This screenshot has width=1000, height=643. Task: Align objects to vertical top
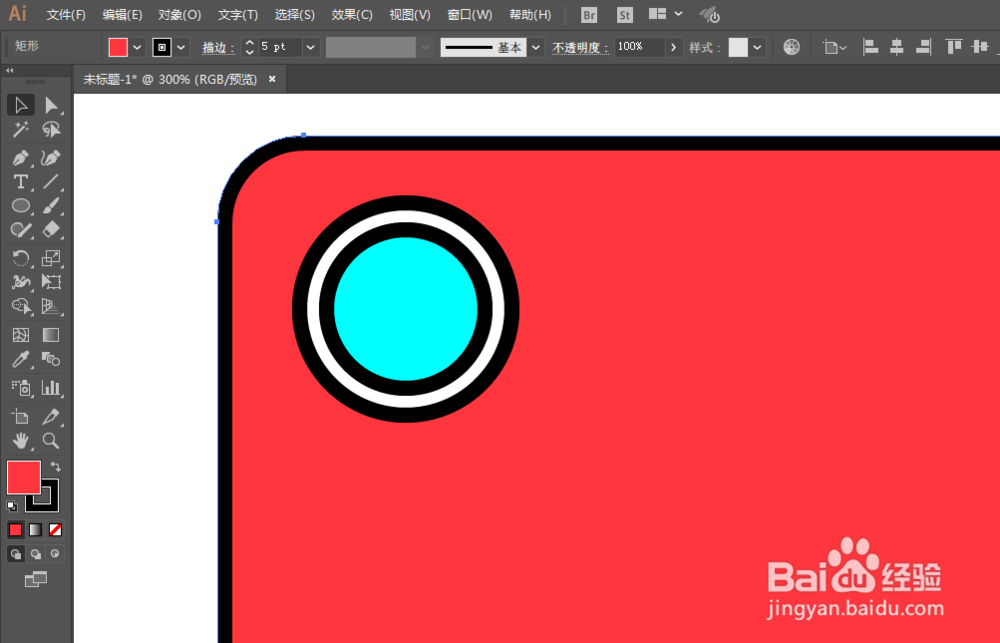click(954, 47)
